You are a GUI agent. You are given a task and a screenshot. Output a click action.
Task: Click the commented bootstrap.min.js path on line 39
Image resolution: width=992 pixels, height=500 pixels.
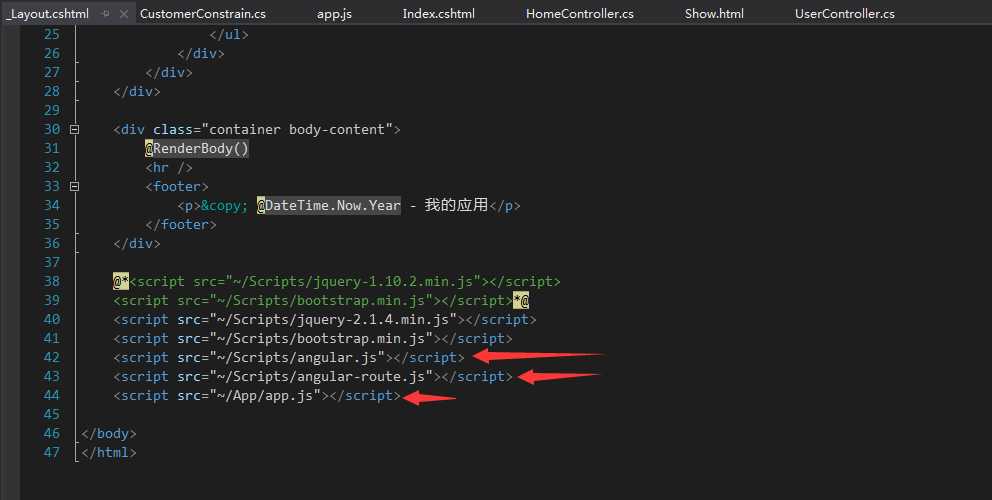(x=321, y=300)
